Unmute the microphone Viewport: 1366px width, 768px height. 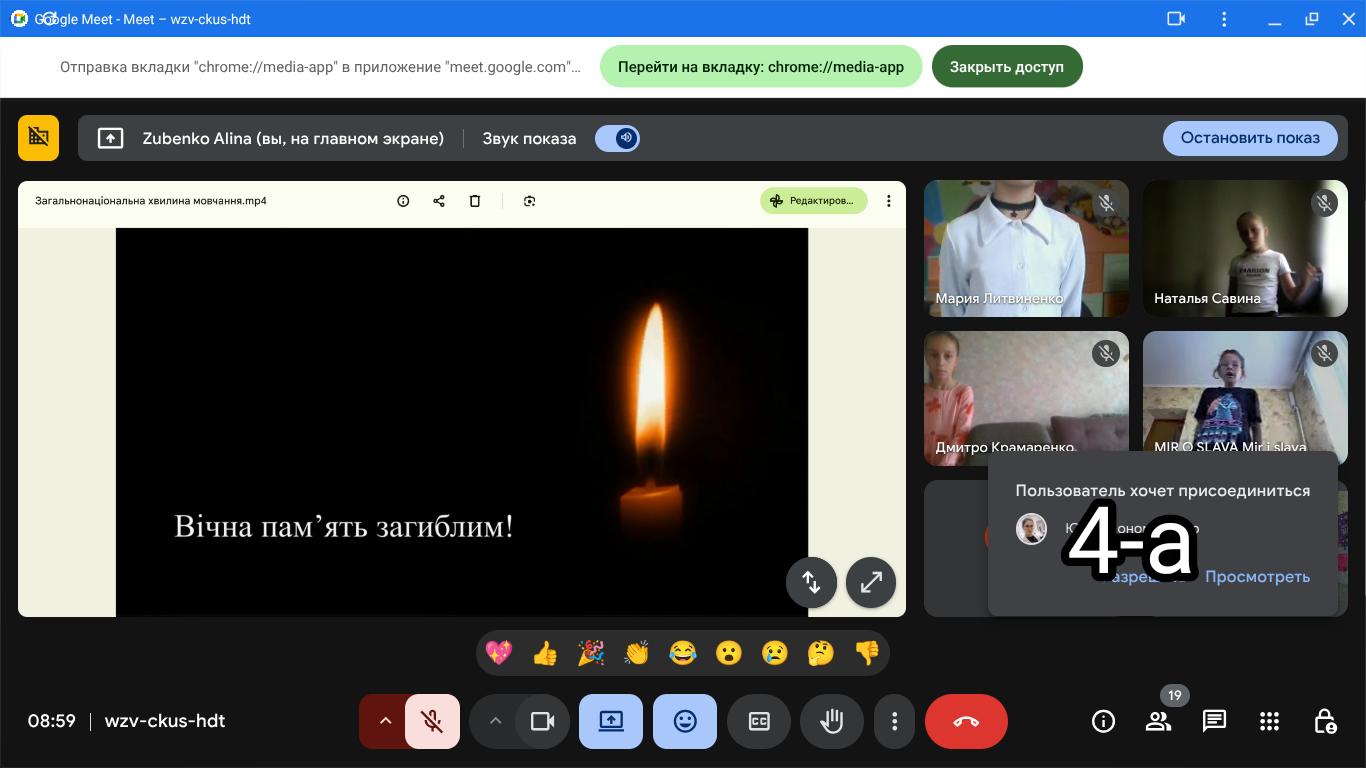pos(432,721)
